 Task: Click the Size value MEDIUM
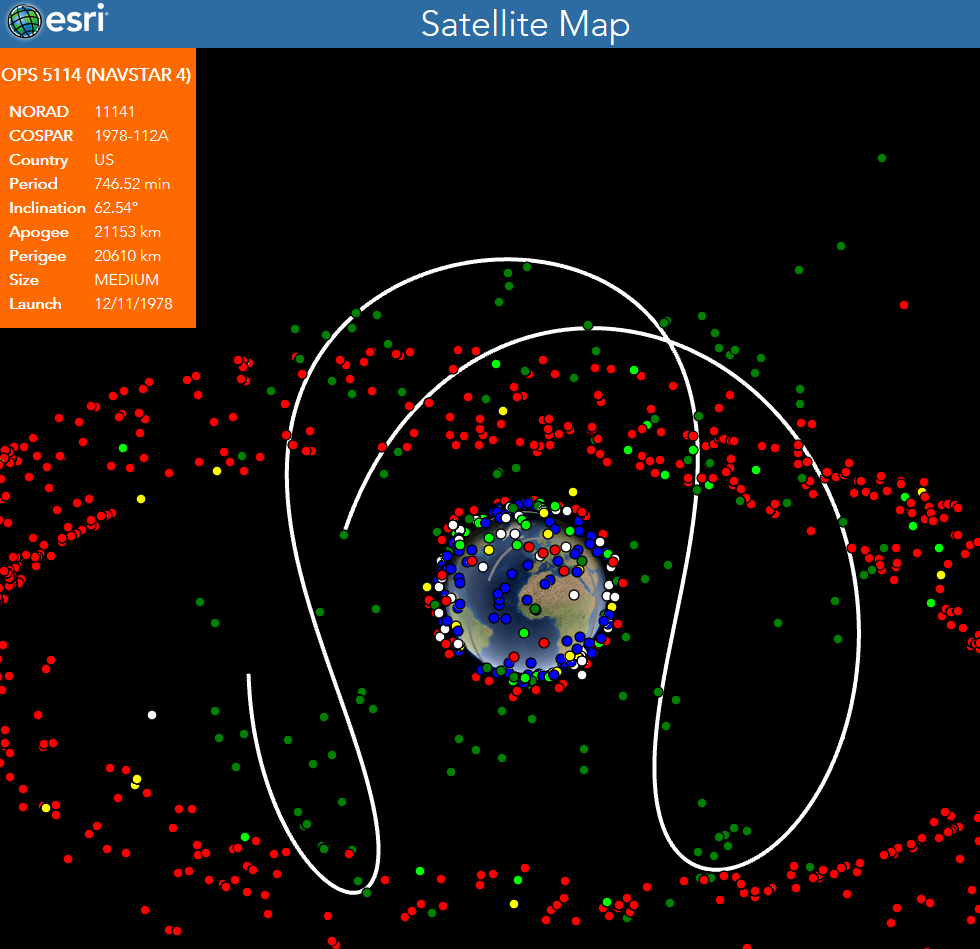click(x=126, y=280)
